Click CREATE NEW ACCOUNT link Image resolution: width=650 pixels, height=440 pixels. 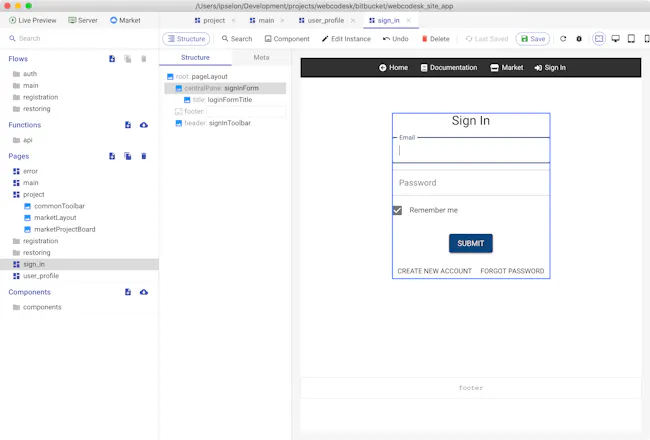tap(434, 271)
